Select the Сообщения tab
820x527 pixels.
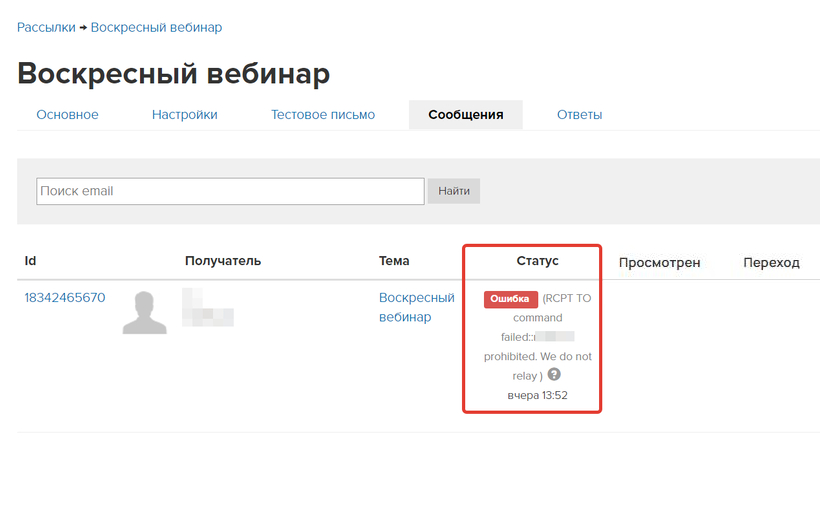coord(465,114)
